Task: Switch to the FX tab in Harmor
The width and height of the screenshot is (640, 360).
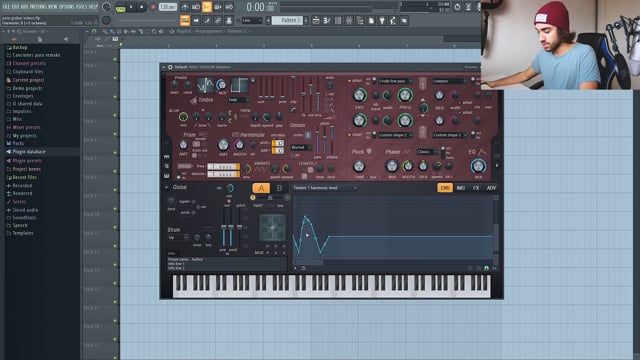Action: click(476, 188)
